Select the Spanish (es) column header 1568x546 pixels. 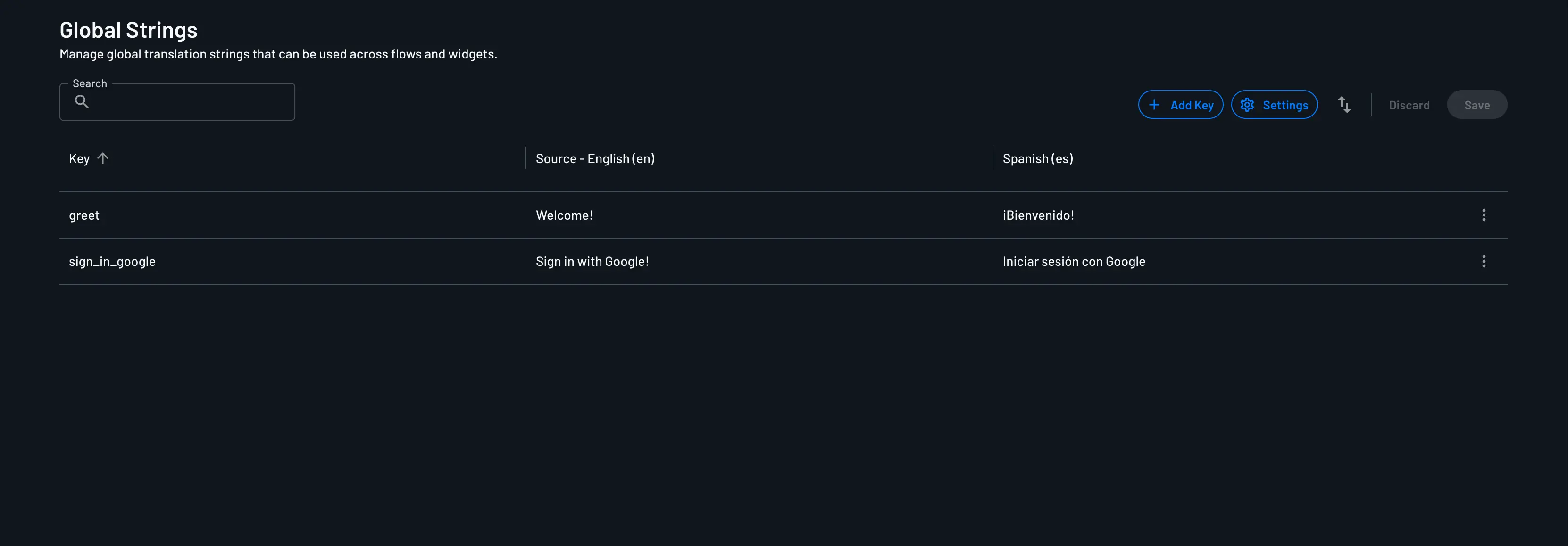[1037, 158]
